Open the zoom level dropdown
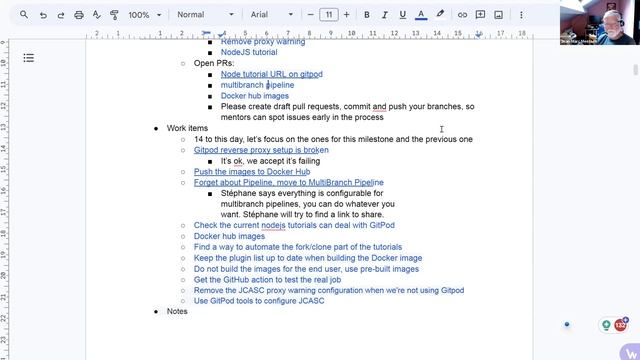Screen dimensions: 640x360 pos(145,15)
